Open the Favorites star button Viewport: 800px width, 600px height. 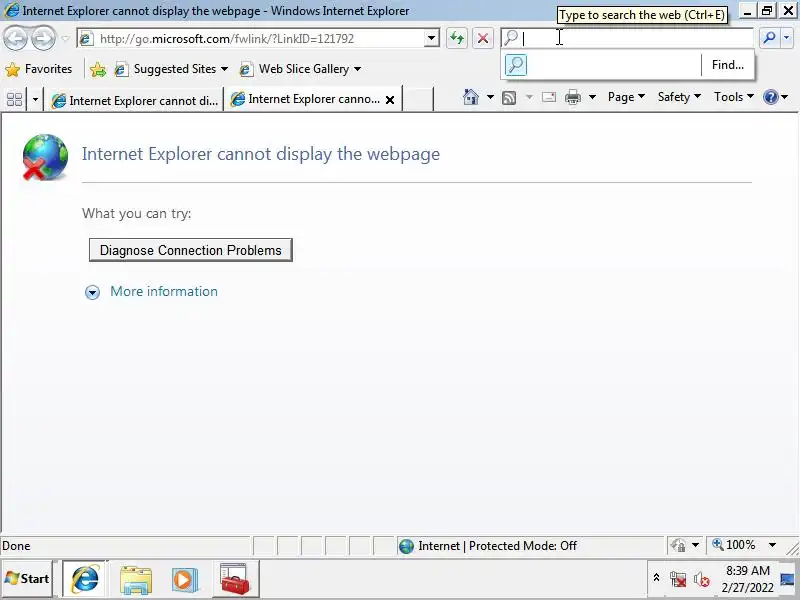(39, 69)
